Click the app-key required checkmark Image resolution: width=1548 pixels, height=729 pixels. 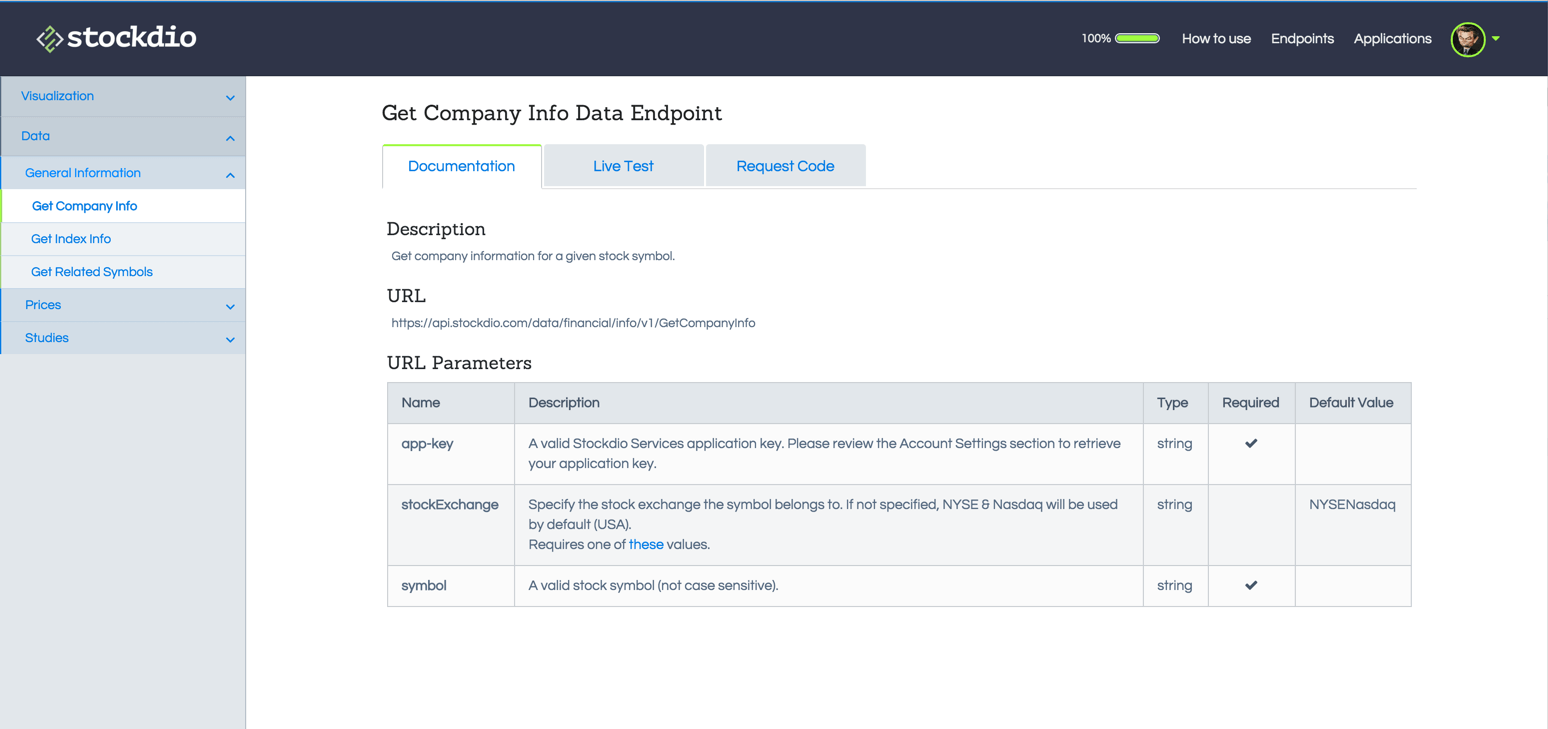(x=1251, y=443)
